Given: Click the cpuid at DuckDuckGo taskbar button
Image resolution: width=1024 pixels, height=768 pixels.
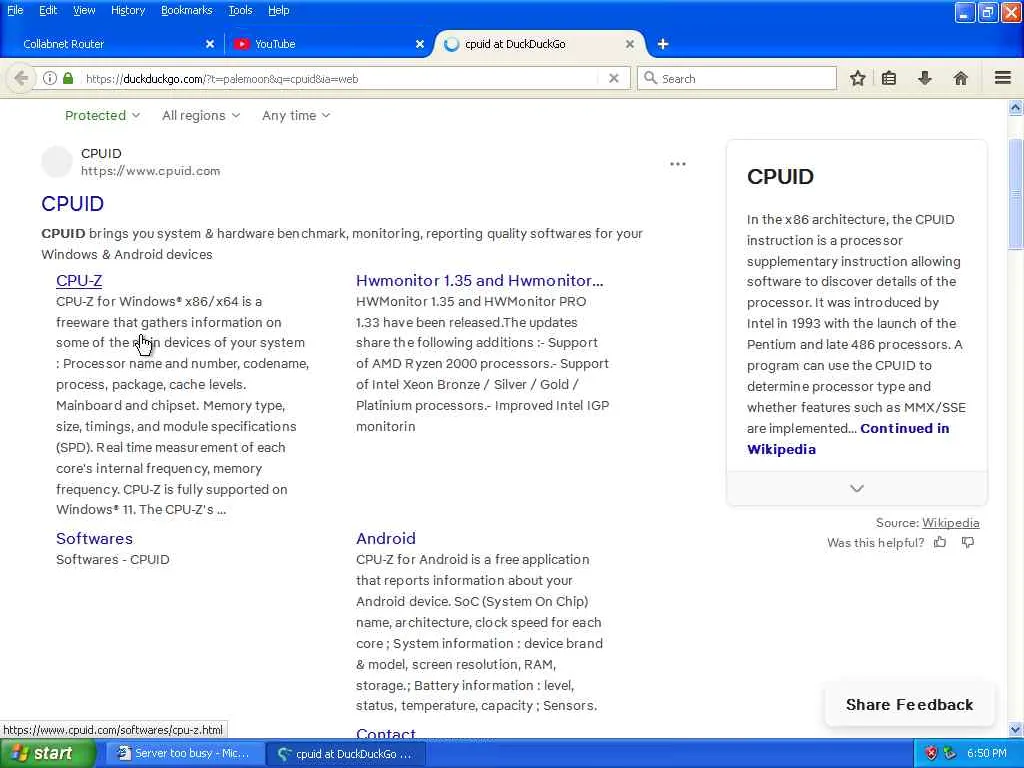Looking at the screenshot, I should click(x=347, y=754).
